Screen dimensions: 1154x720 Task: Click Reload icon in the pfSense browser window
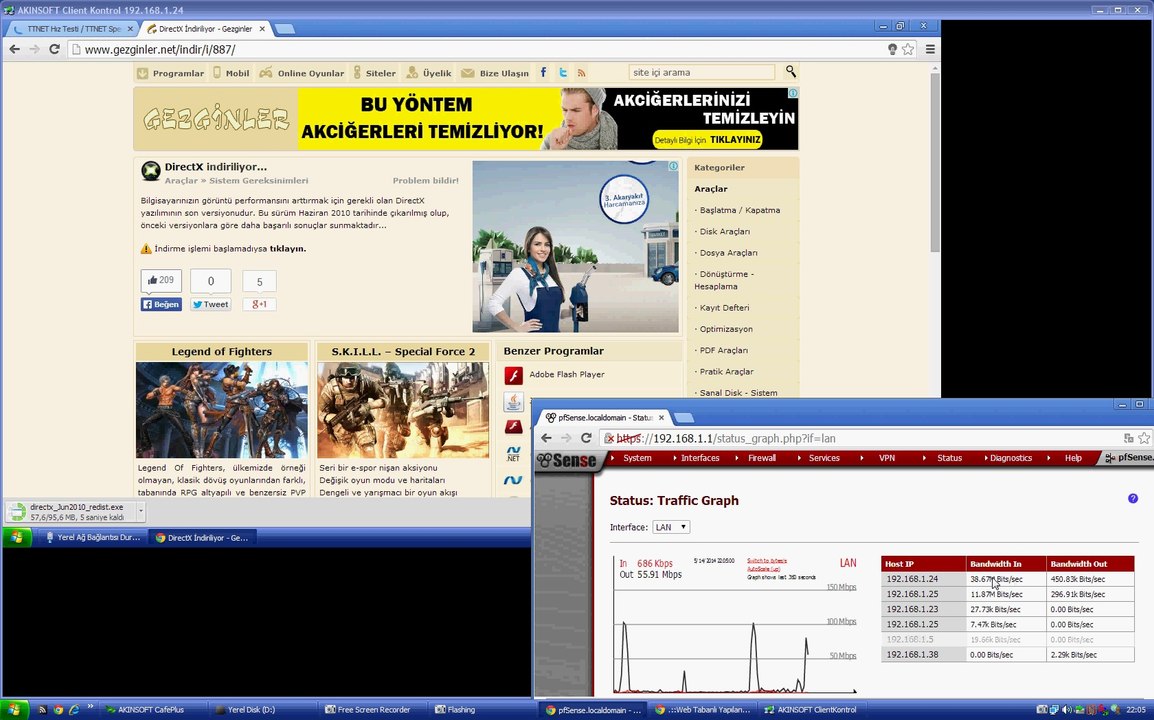coord(586,437)
